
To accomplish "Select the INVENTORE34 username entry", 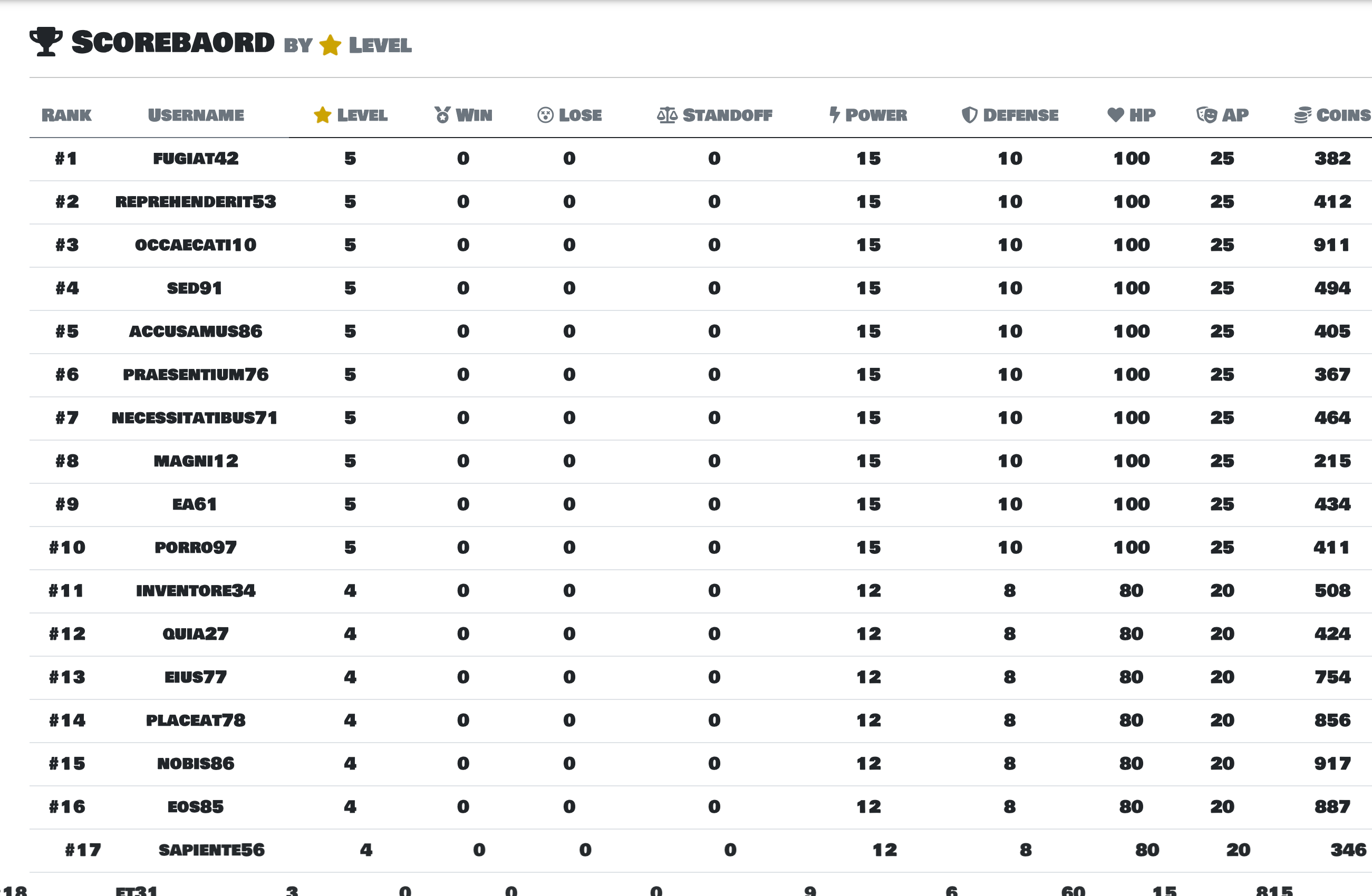I will 196,591.
